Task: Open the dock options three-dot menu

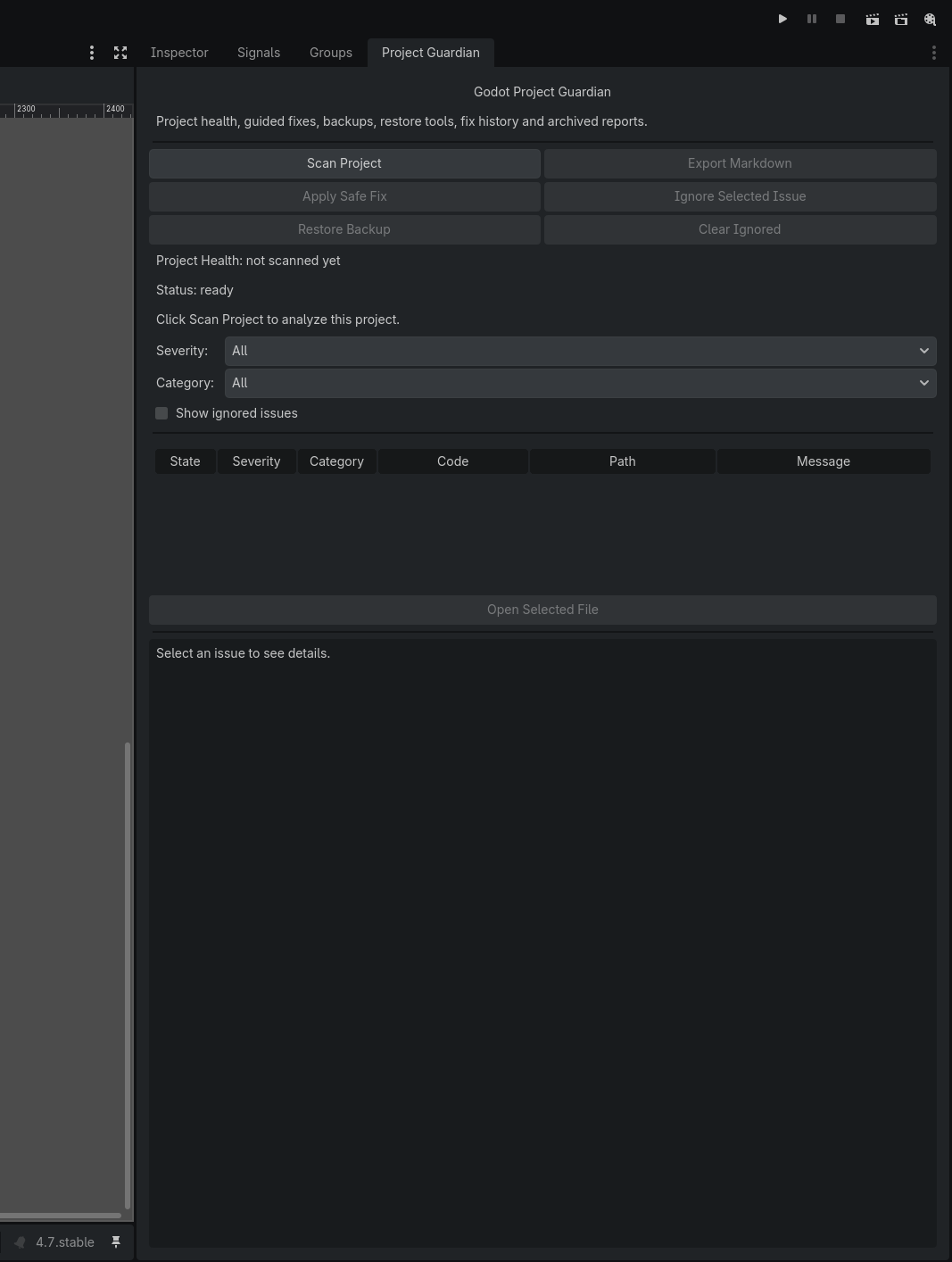Action: tap(934, 53)
